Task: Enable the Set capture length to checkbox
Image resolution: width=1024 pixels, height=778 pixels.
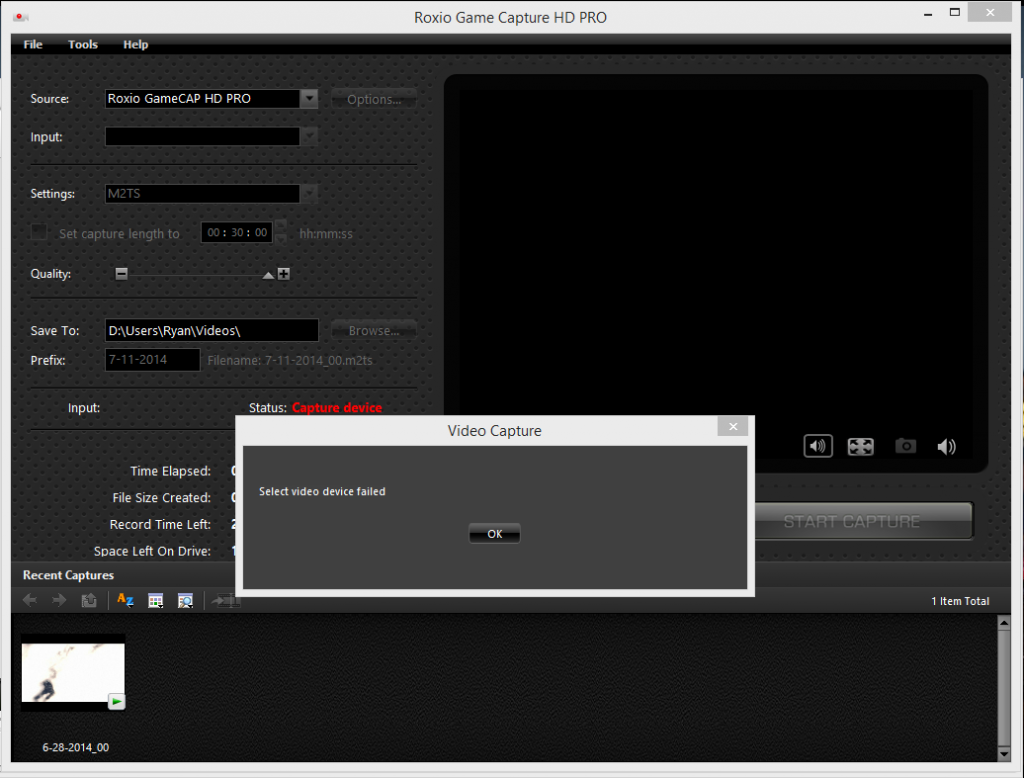Action: (39, 233)
